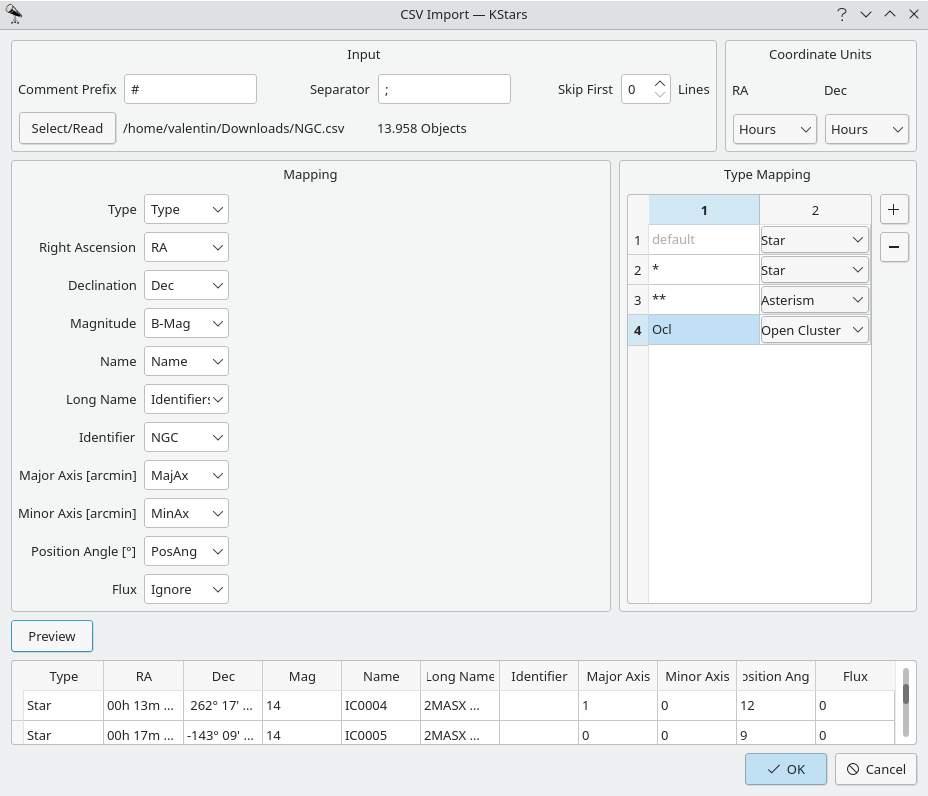Increase the Skip First lines value
This screenshot has height=796, width=928.
pyautogui.click(x=660, y=83)
